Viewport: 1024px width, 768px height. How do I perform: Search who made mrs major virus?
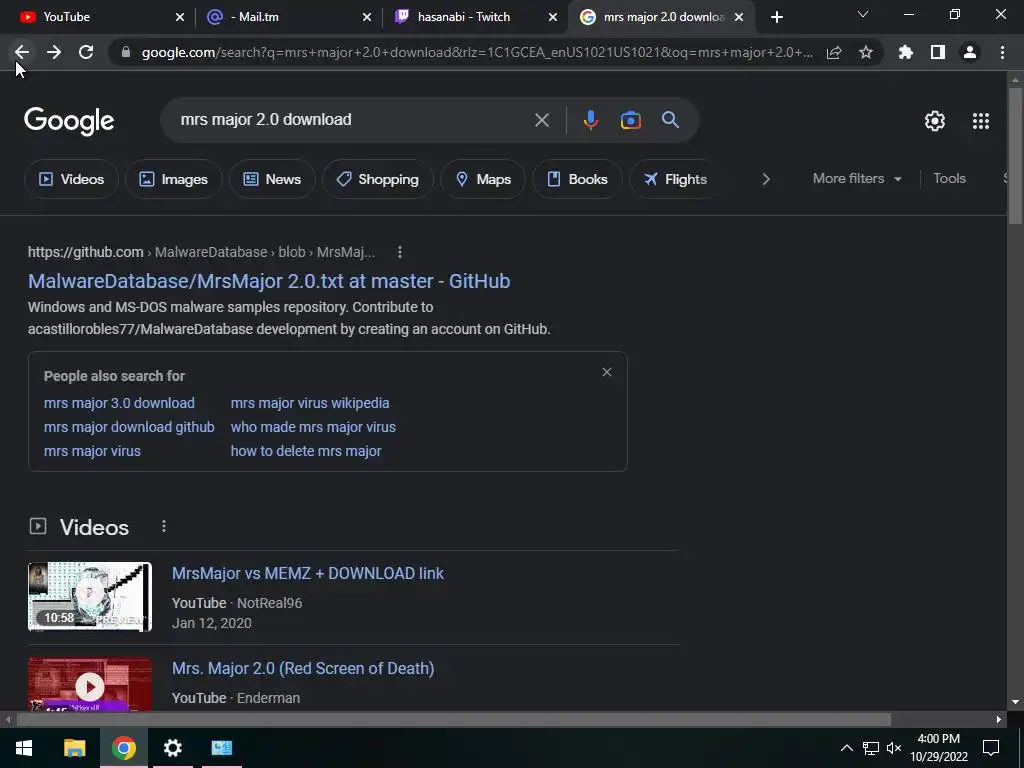pos(313,427)
